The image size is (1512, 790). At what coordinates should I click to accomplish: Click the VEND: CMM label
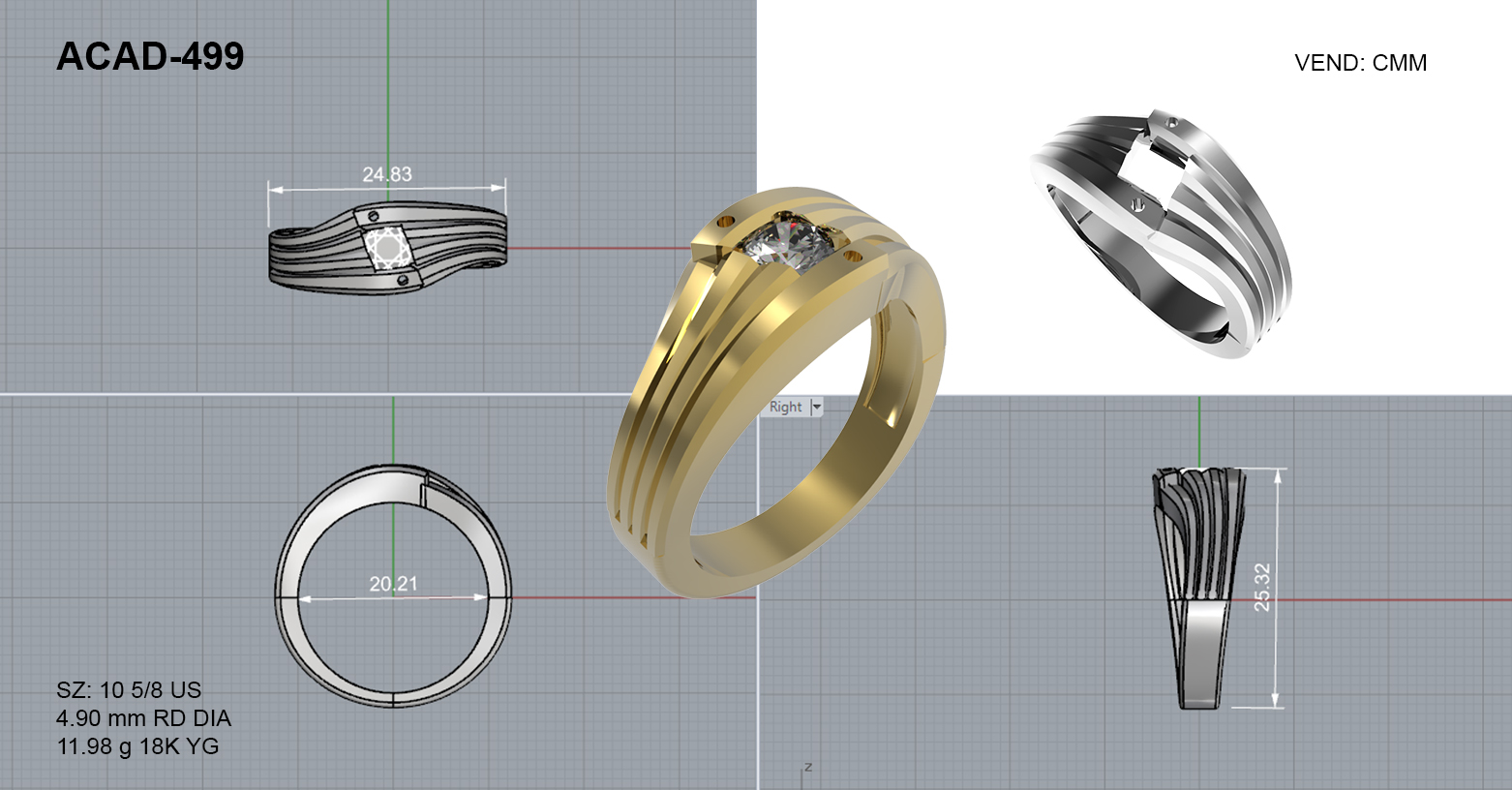tap(1360, 63)
